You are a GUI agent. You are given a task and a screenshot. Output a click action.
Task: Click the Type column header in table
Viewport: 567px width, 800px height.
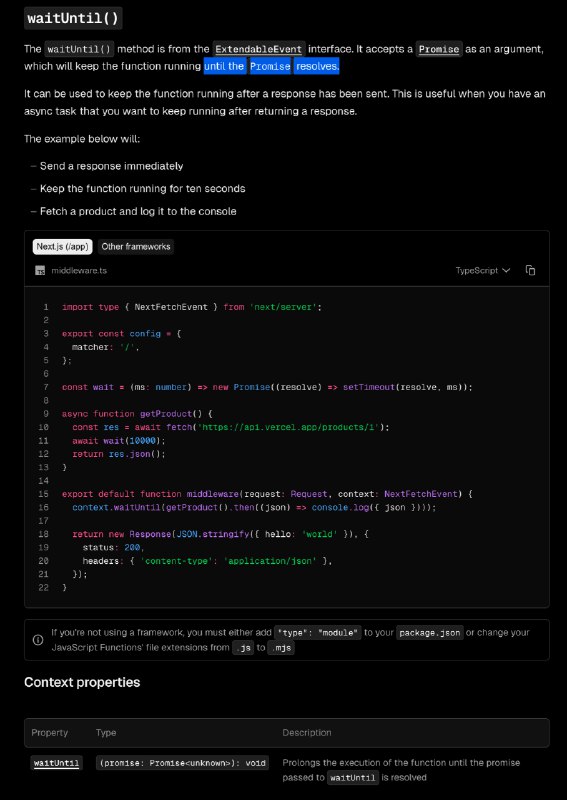point(106,733)
